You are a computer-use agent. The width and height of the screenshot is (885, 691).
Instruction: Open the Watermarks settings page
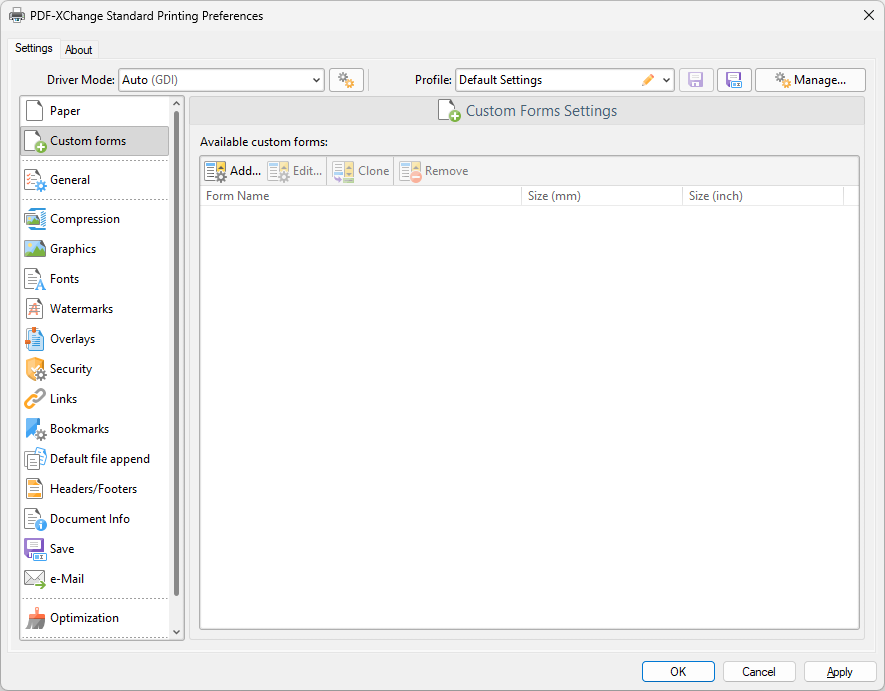pos(81,309)
